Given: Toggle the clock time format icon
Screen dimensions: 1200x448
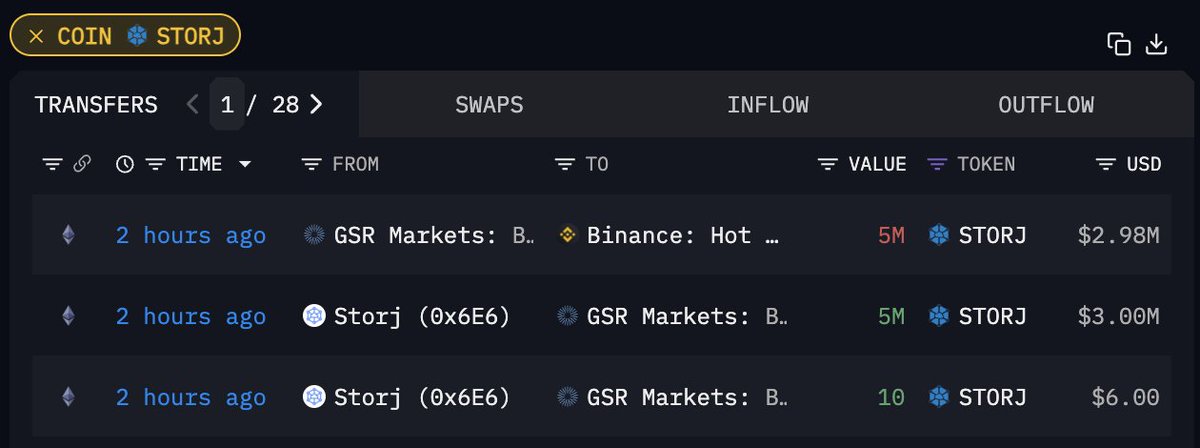Looking at the screenshot, I should tap(124, 164).
